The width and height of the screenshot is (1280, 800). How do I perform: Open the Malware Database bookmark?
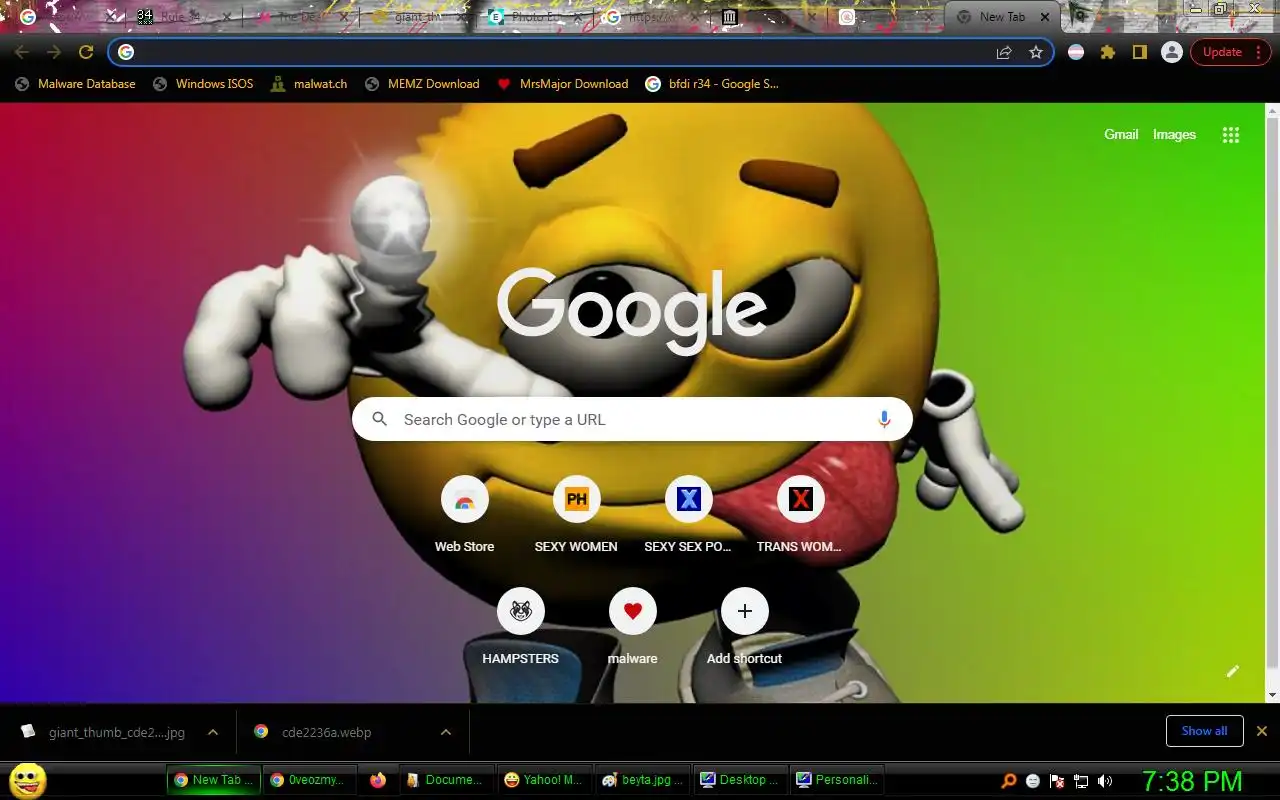coord(75,84)
